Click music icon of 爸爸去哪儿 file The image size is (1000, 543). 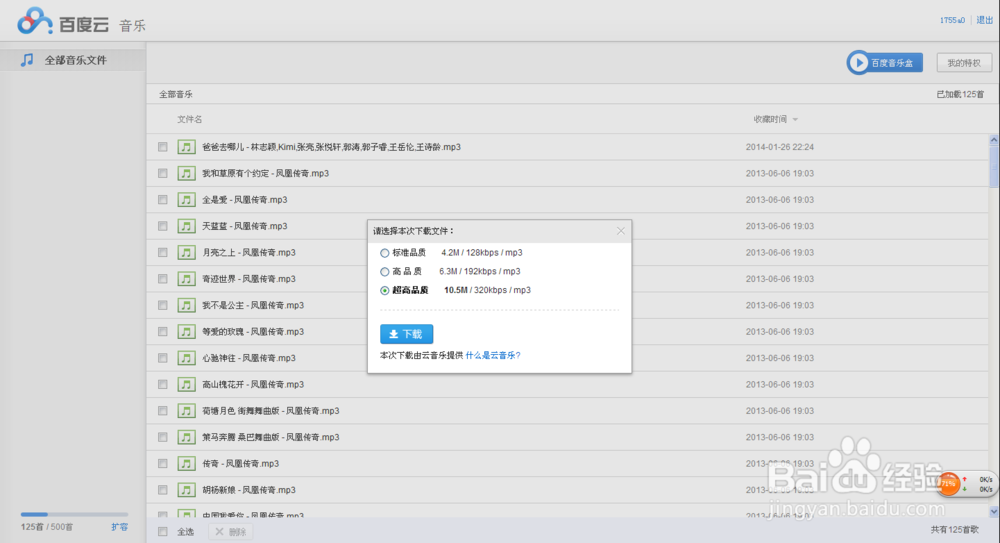(x=186, y=147)
